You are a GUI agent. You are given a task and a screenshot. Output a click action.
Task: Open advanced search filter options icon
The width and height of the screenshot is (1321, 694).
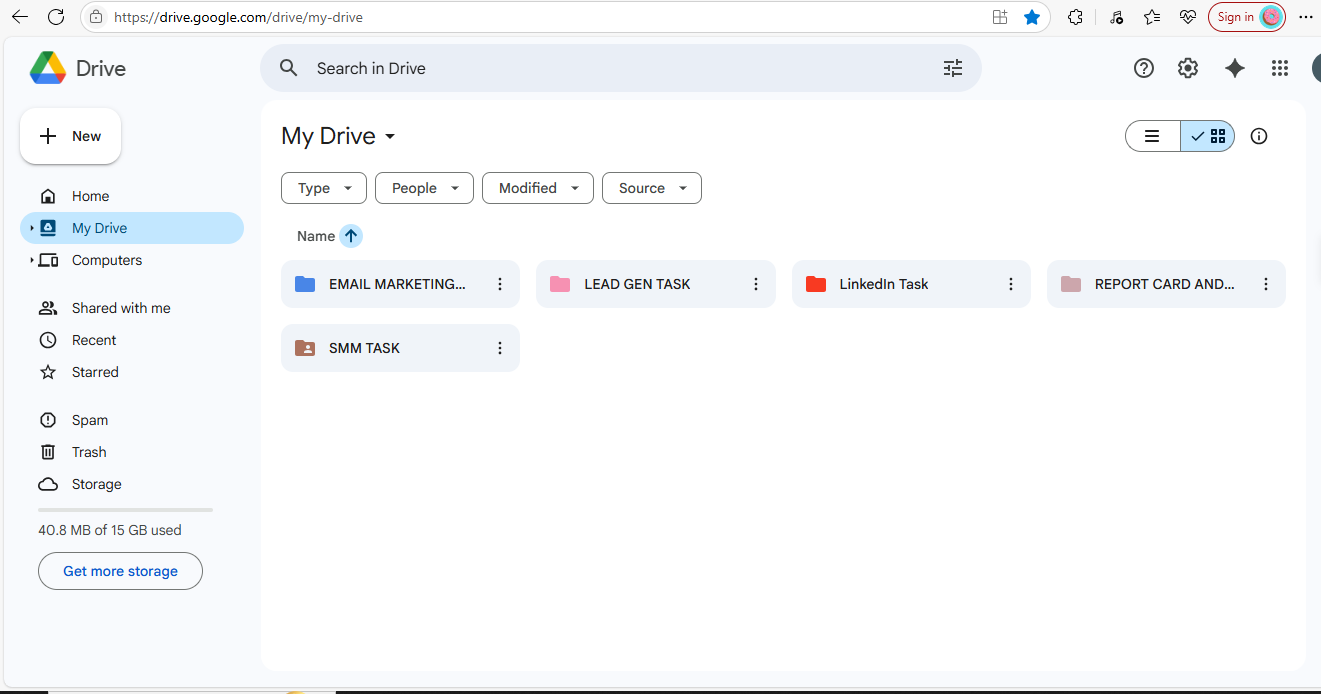(x=952, y=68)
